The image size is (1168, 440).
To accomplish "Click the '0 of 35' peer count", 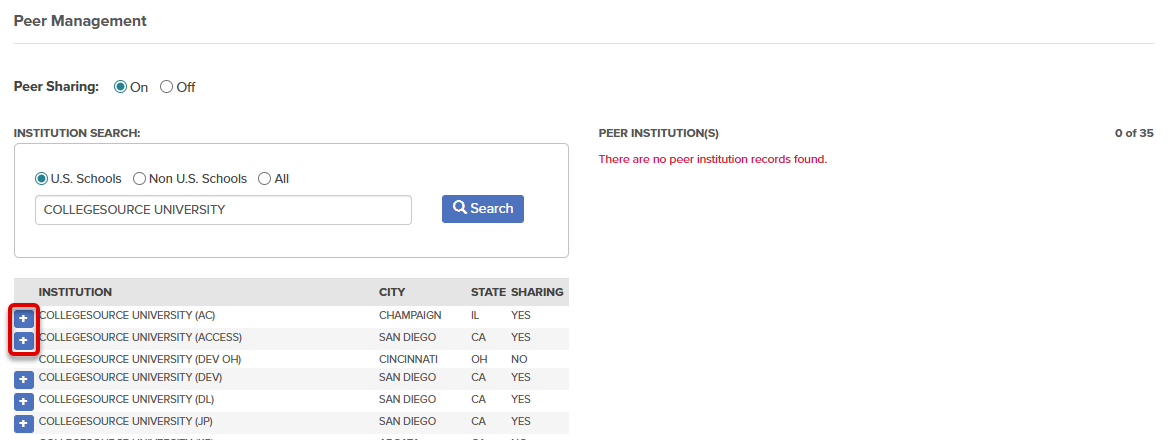I will tap(1134, 133).
